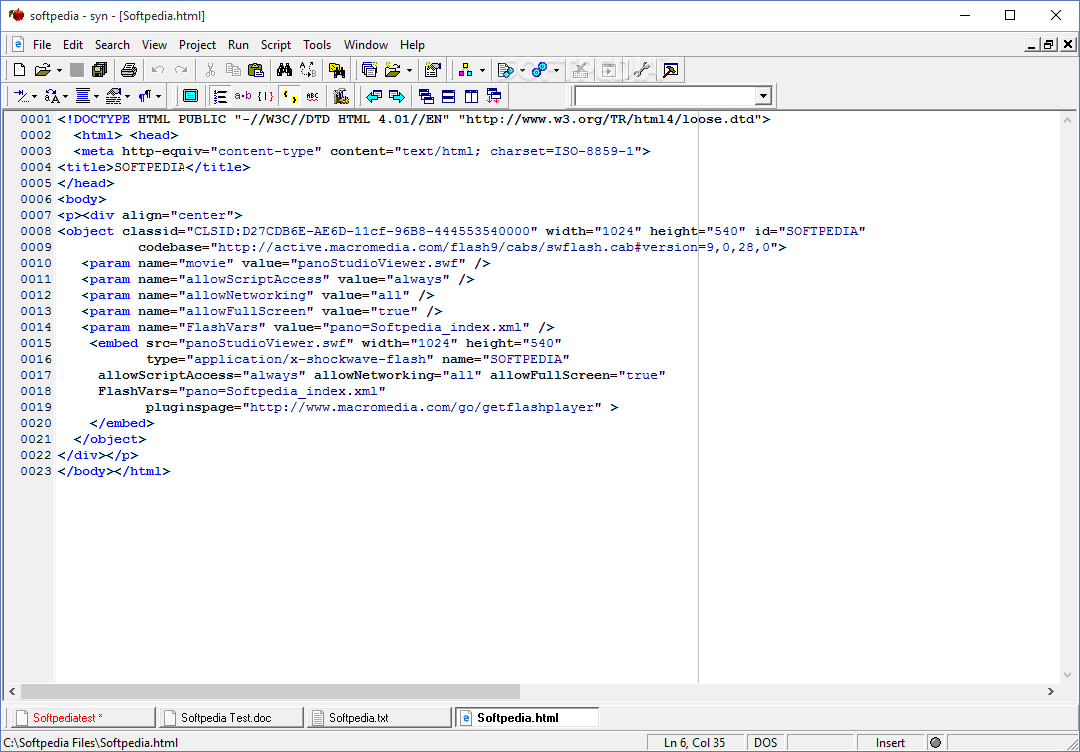Screen dimensions: 1080x752
Task: Click the blue gears icon
Action: pyautogui.click(x=540, y=70)
